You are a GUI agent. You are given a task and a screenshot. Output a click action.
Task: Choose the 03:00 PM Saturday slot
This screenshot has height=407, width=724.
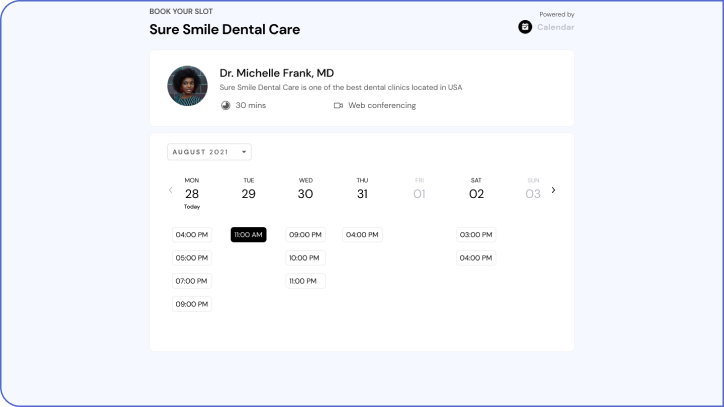pyautogui.click(x=476, y=235)
